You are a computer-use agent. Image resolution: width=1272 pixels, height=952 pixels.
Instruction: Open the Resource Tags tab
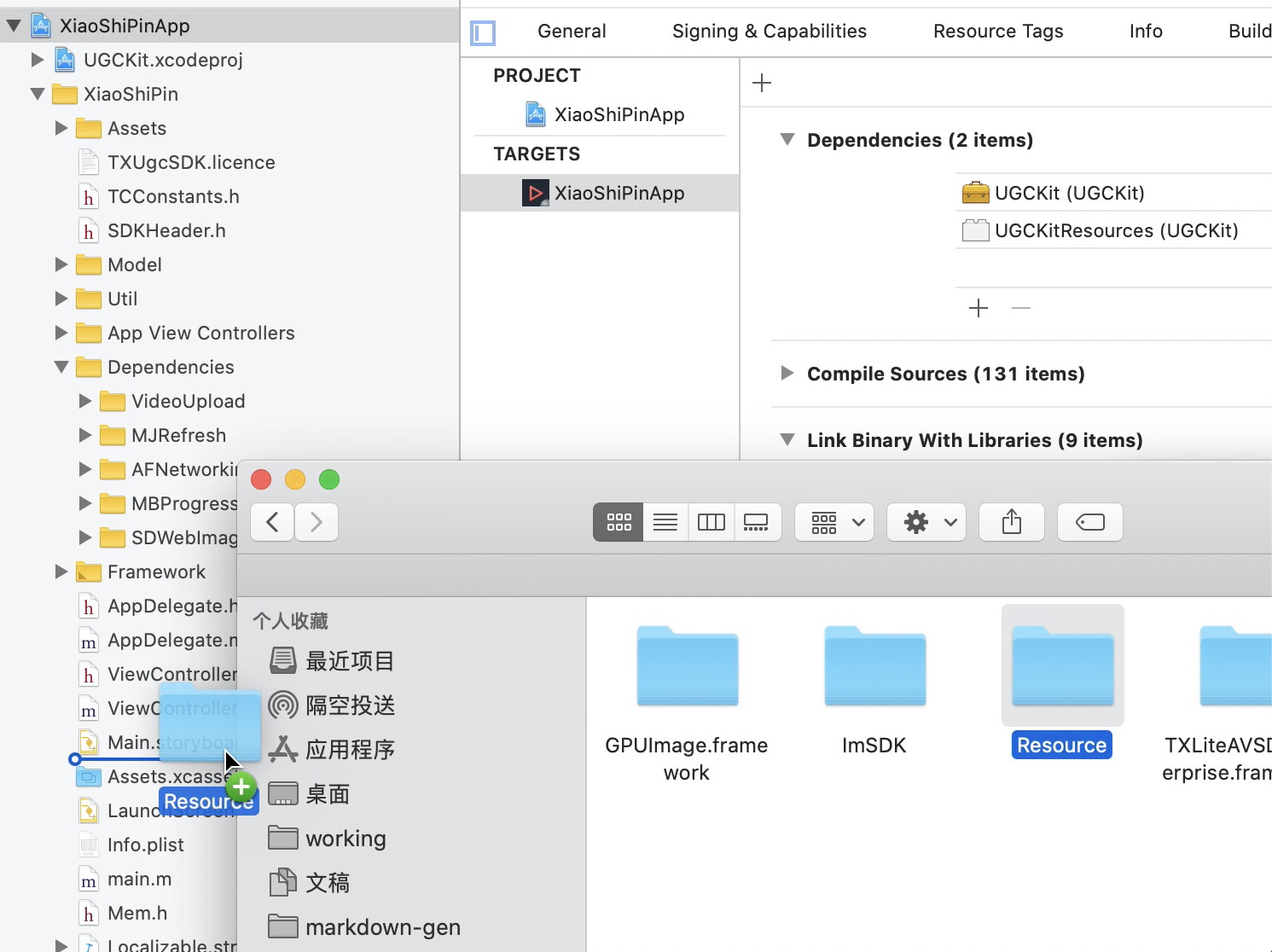click(998, 31)
